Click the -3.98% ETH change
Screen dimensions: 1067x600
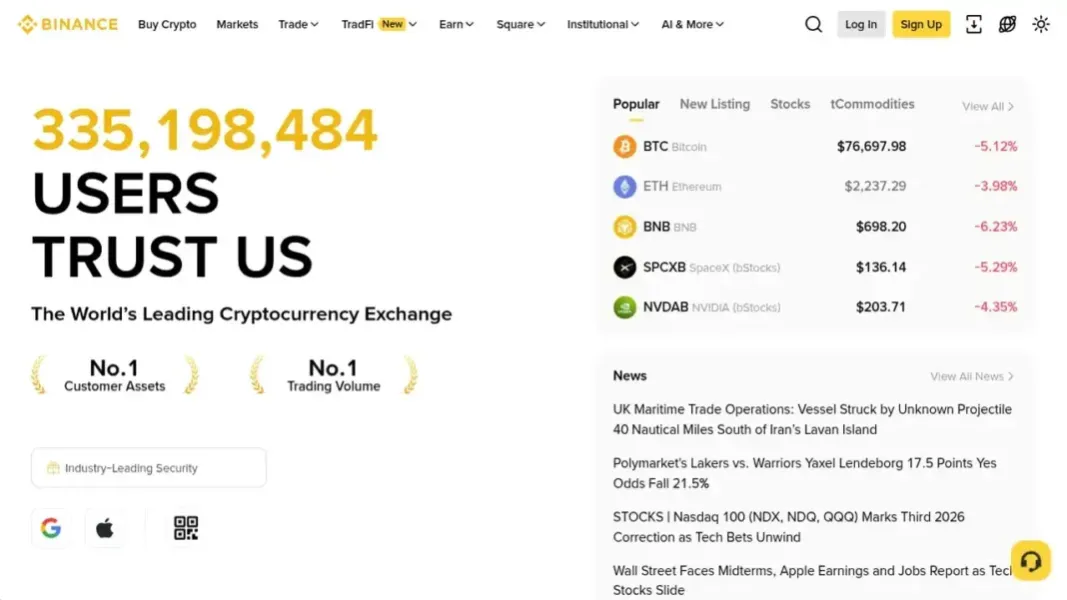click(x=996, y=186)
